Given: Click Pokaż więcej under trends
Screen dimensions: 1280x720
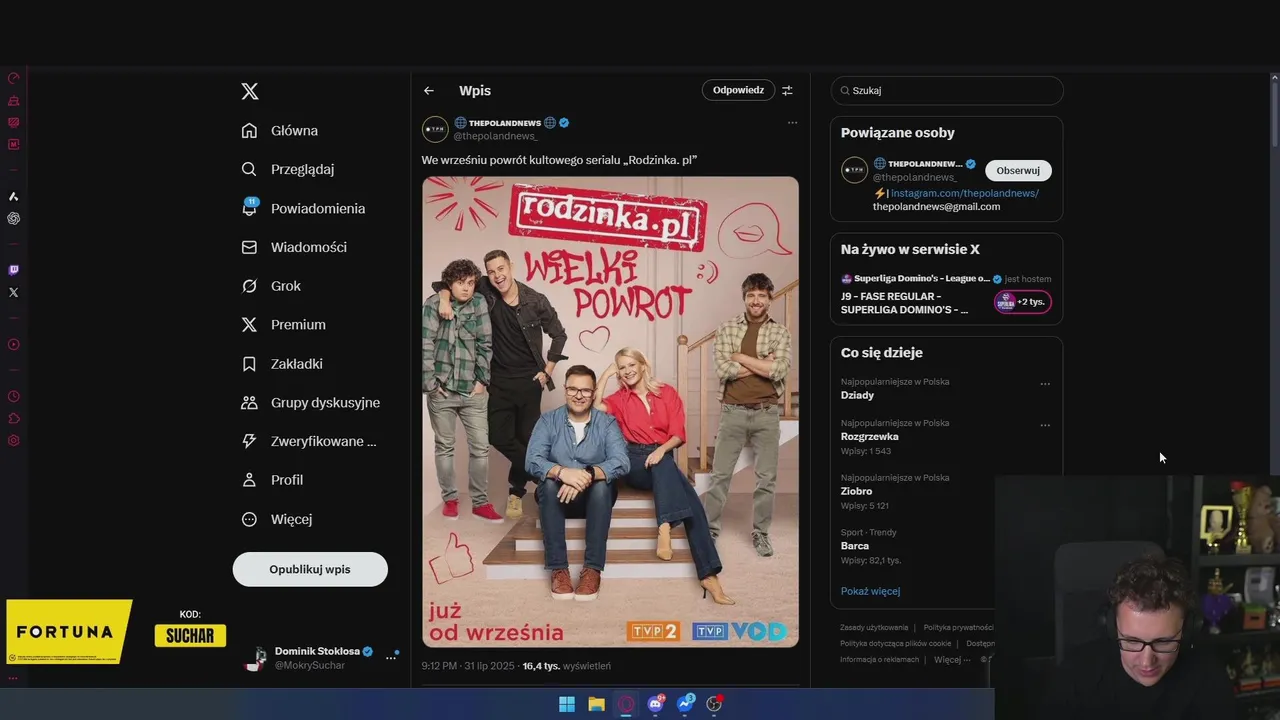Looking at the screenshot, I should coord(870,591).
